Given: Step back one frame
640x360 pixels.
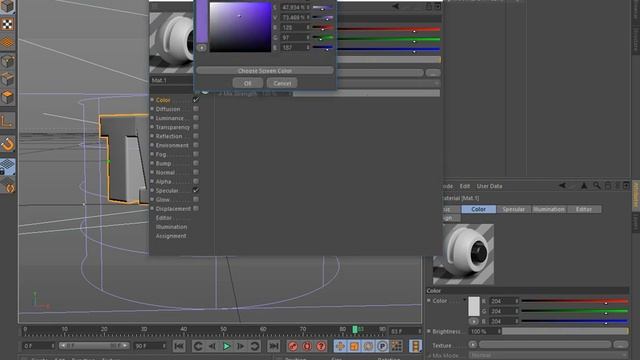Looking at the screenshot, I should click(x=212, y=346).
